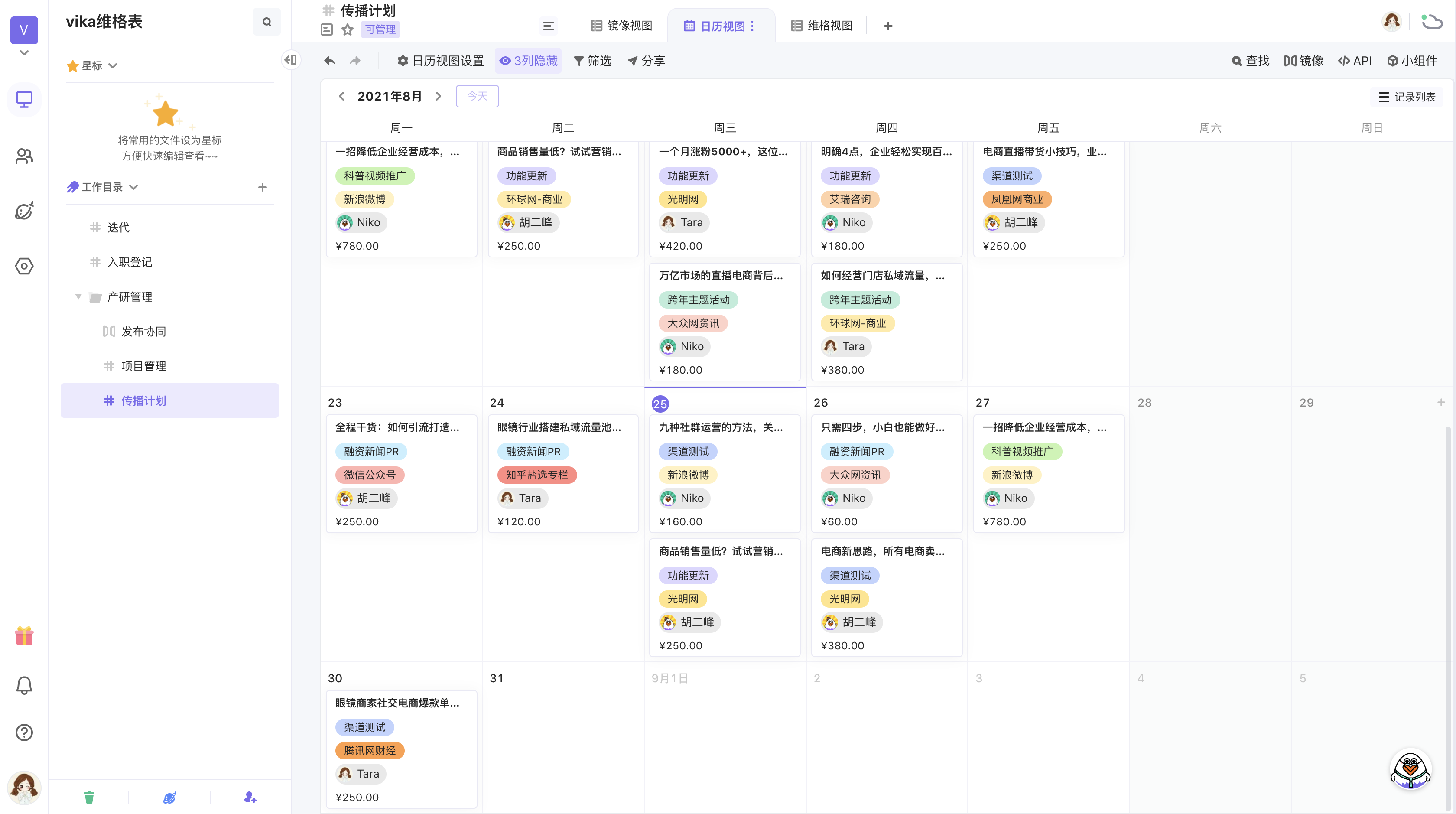Click the 今天 button

coord(477,96)
